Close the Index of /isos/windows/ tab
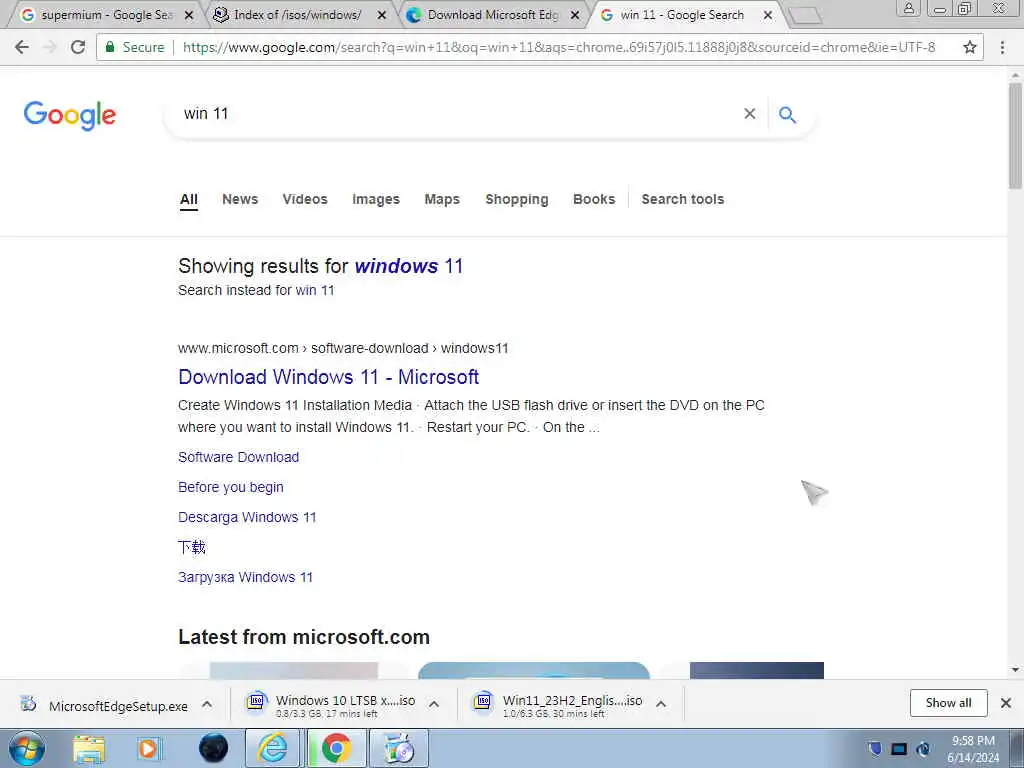 click(x=382, y=15)
